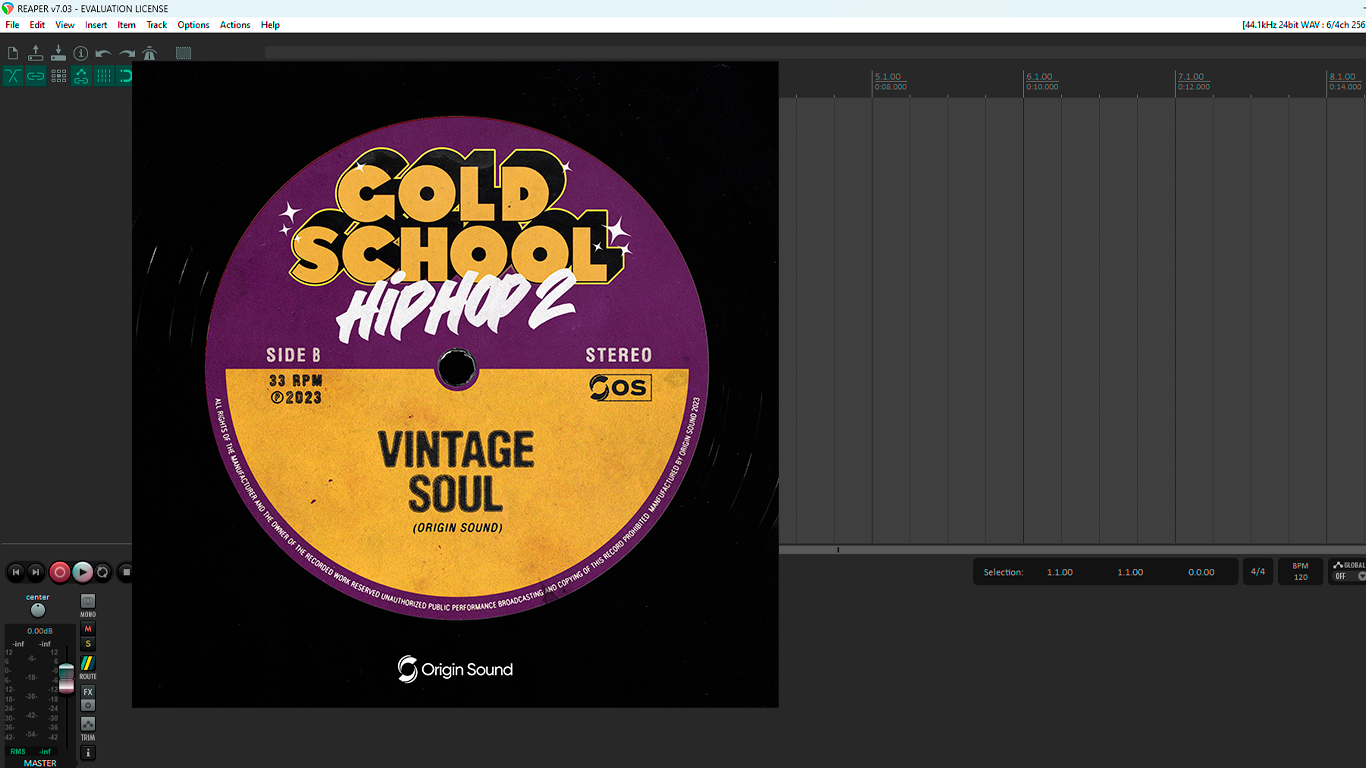The height and width of the screenshot is (768, 1366).
Task: Click the horizontal arrange scrollbar
Action: coord(1072,550)
